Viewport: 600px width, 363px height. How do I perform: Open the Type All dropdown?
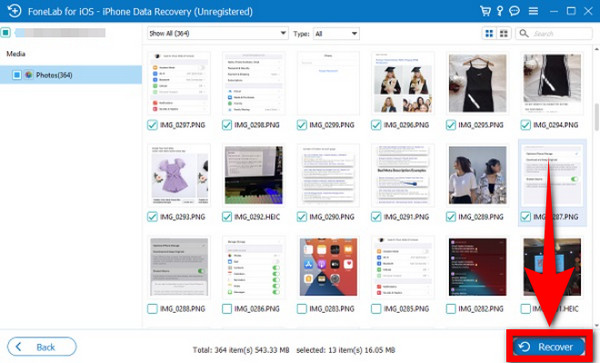[336, 34]
